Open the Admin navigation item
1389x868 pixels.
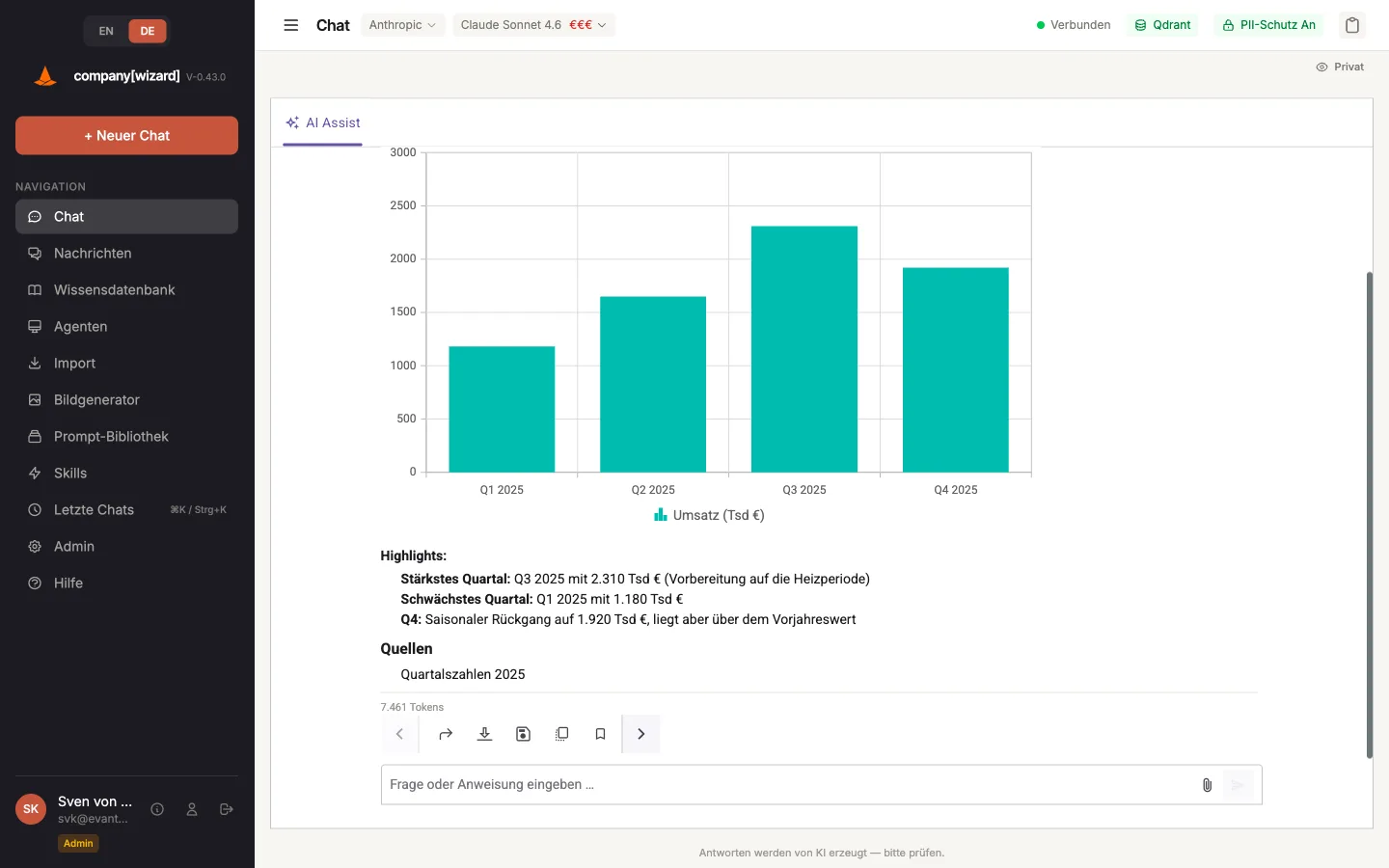[x=126, y=547]
